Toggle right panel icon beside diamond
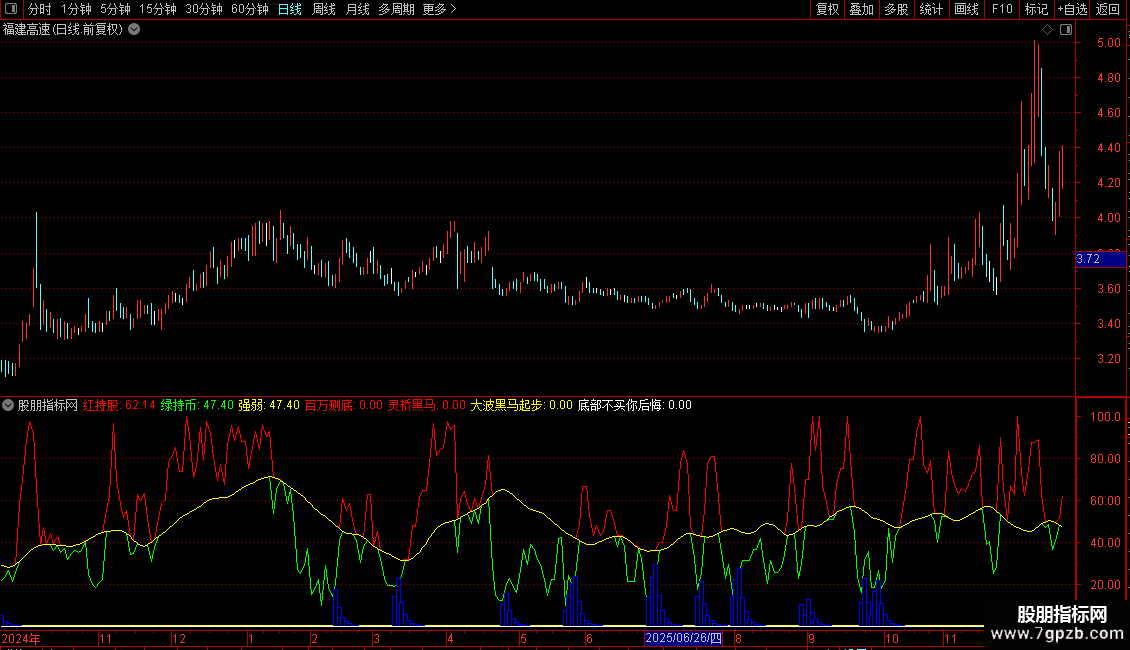The height and width of the screenshot is (650, 1130). (x=1064, y=30)
